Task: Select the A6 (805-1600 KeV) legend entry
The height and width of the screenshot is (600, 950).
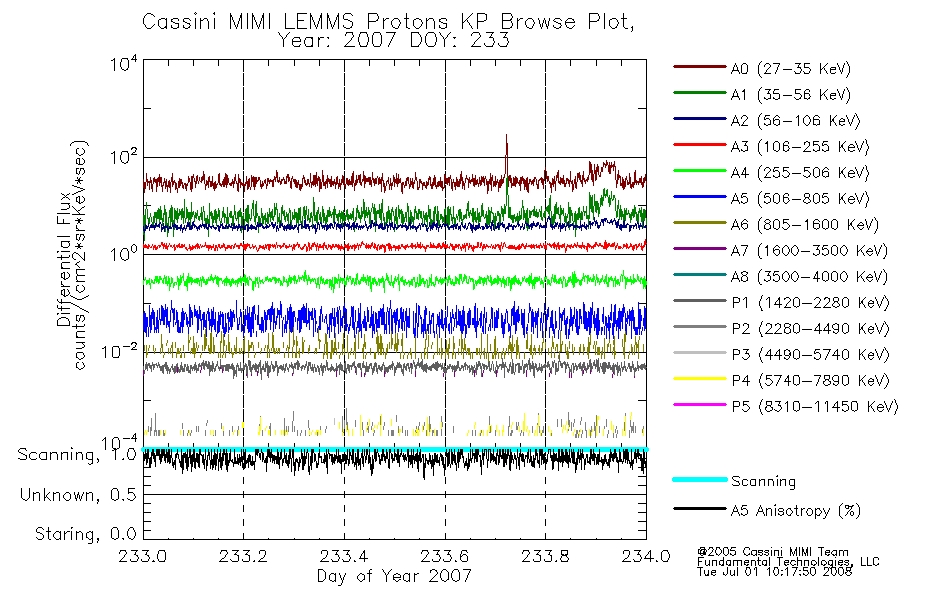Action: [776, 224]
